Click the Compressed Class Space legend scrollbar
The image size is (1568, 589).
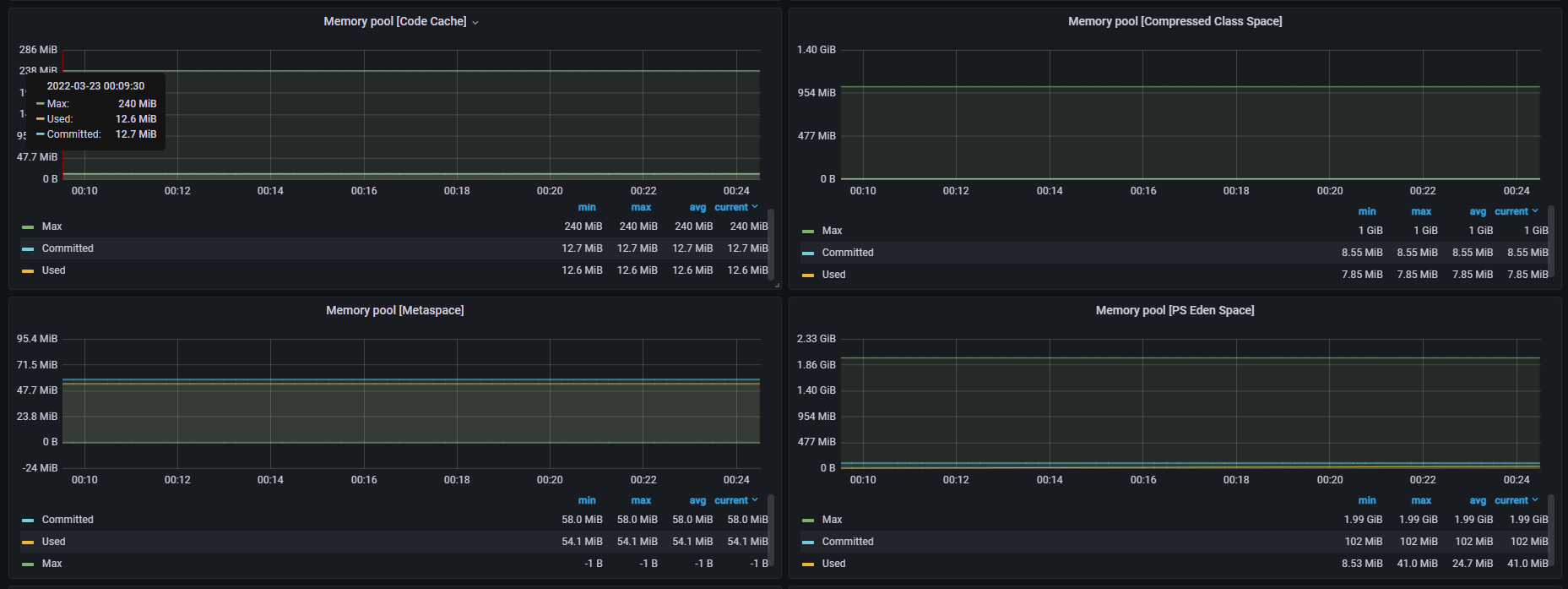point(1551,241)
